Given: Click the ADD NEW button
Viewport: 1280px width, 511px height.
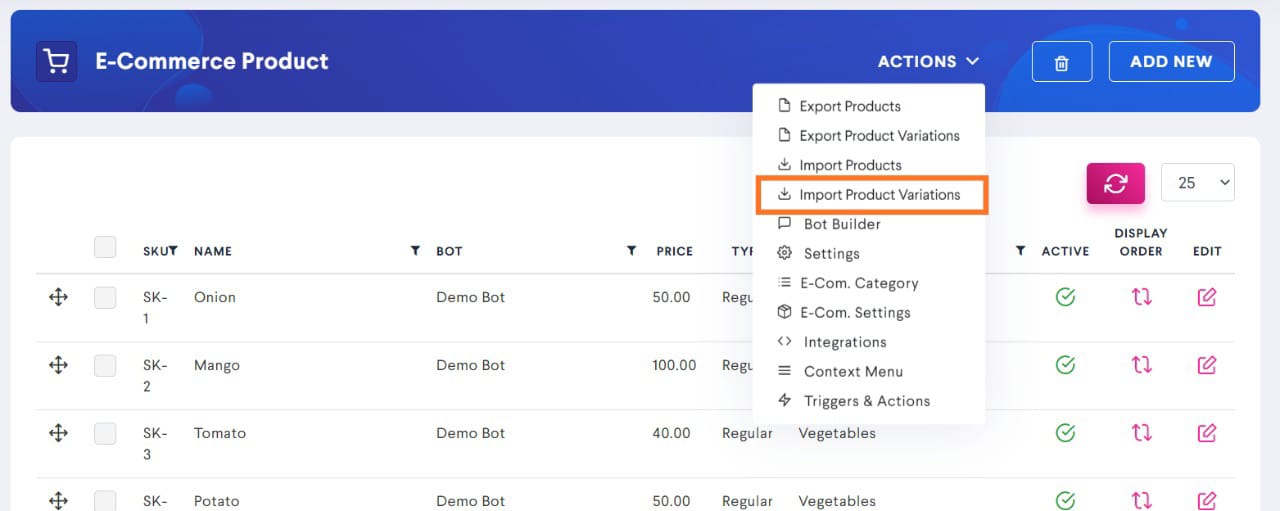Looking at the screenshot, I should [1171, 62].
